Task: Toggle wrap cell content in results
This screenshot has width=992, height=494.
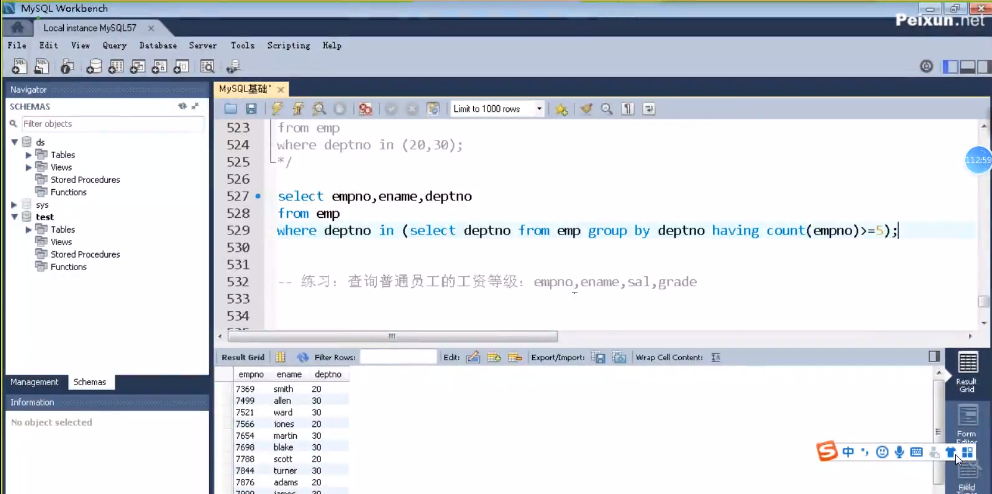Action: [715, 357]
